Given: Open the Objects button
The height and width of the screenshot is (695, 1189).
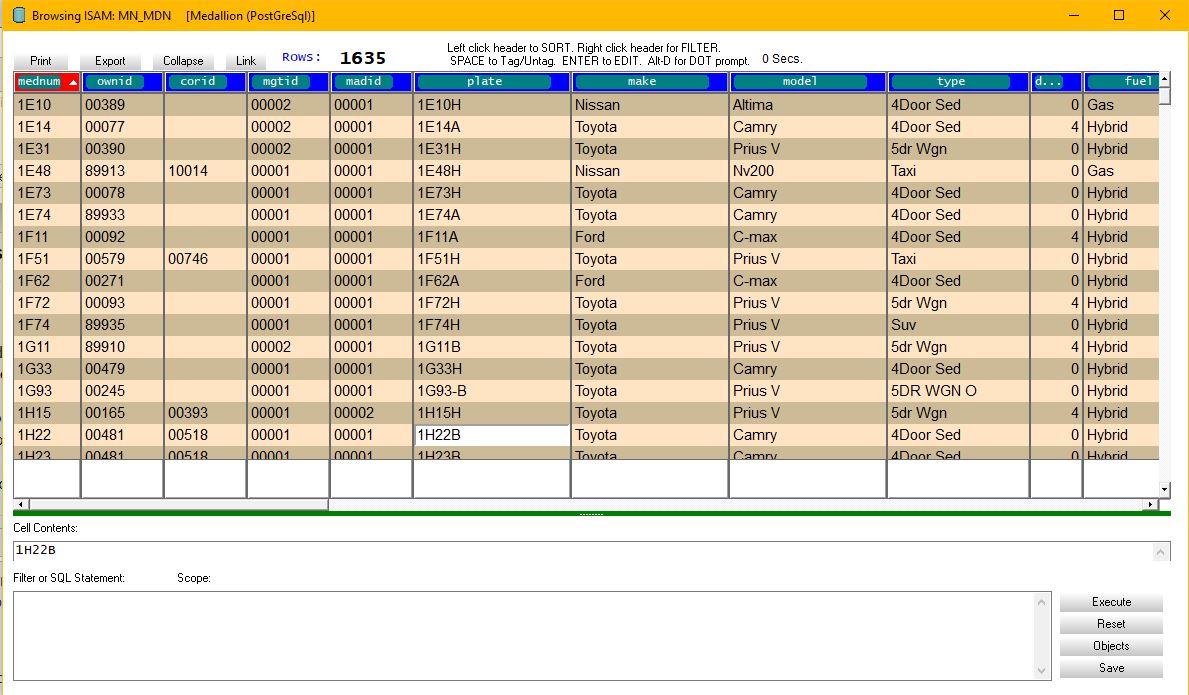Looking at the screenshot, I should (1111, 646).
